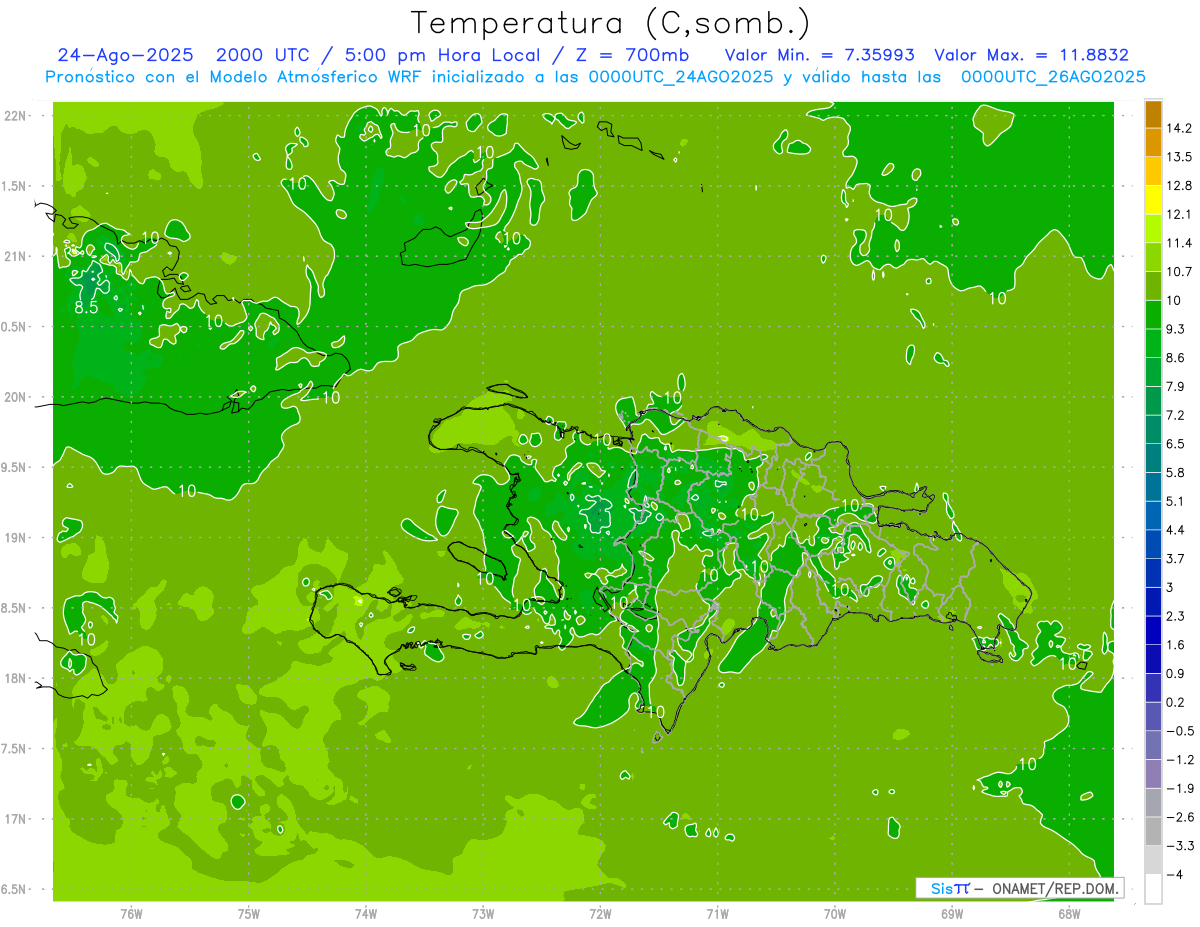
Task: Select the amber swatch between 12.8 and 13.5
Action: tap(1153, 171)
